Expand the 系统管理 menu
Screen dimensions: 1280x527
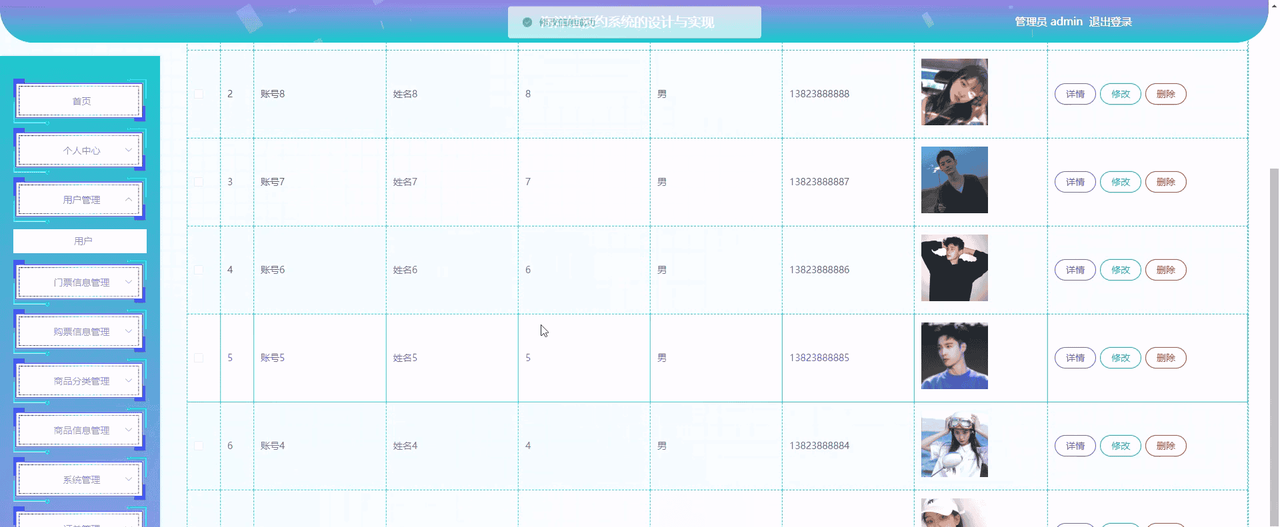tap(80, 480)
